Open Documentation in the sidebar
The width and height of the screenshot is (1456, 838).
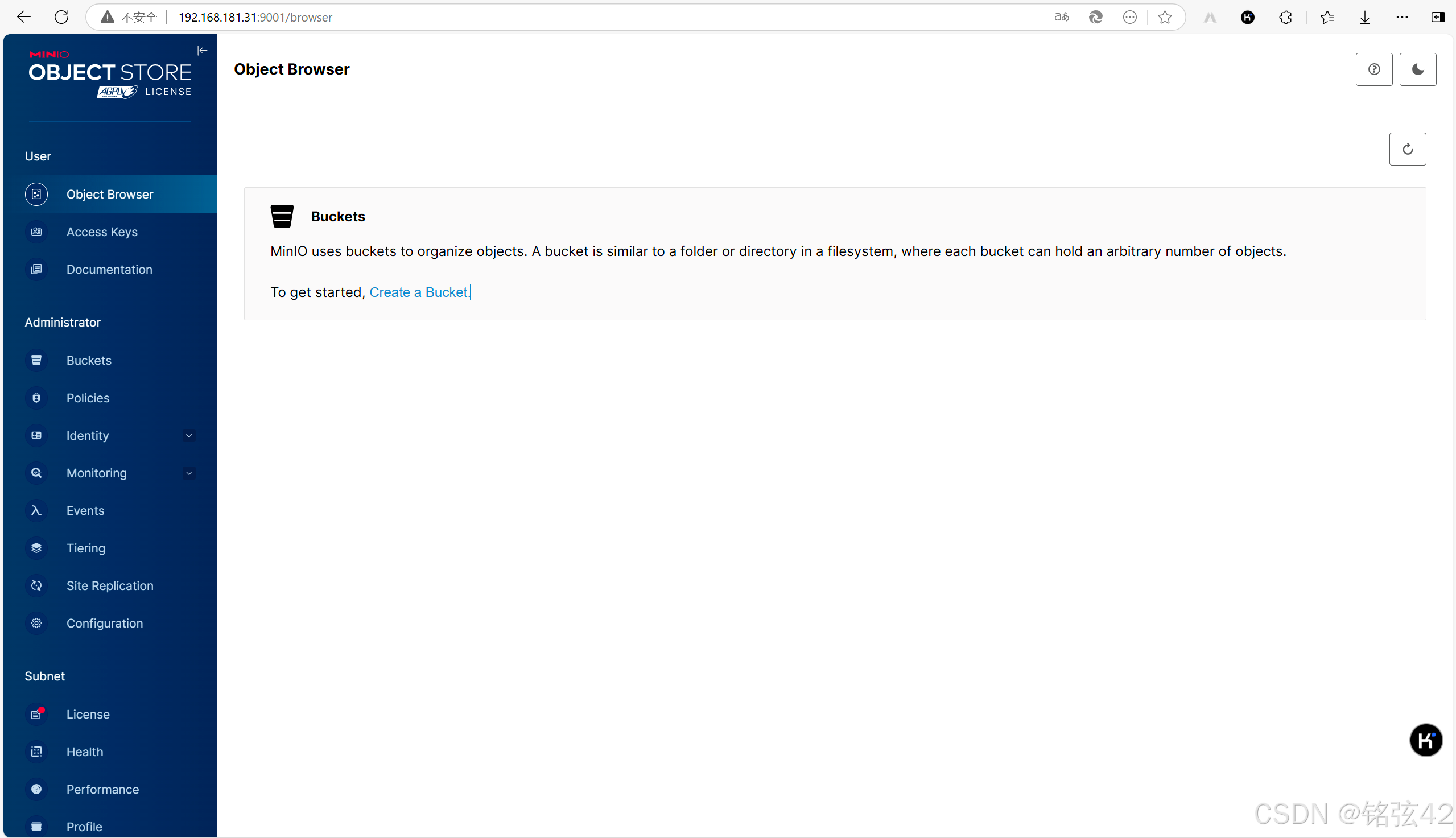click(109, 269)
